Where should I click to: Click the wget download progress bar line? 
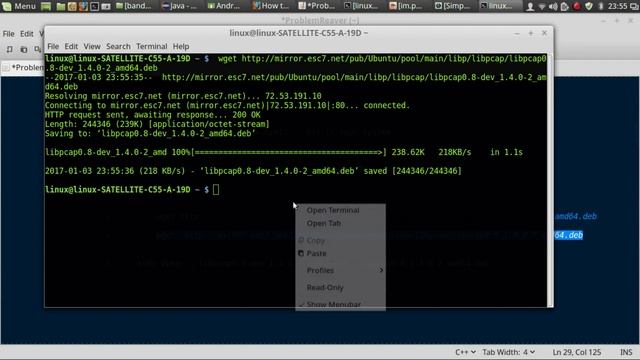tap(284, 152)
